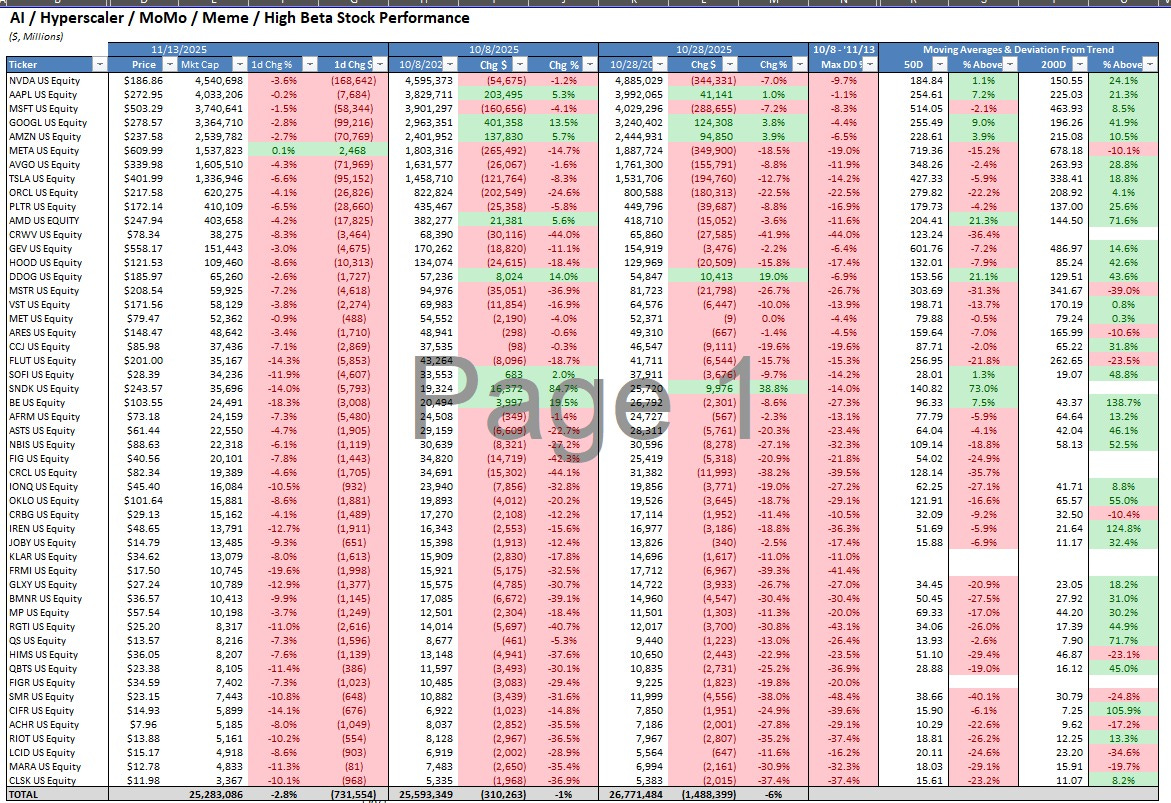Select the TSLA US Equity cell
Screen dimensions: 1171x803
58,179
